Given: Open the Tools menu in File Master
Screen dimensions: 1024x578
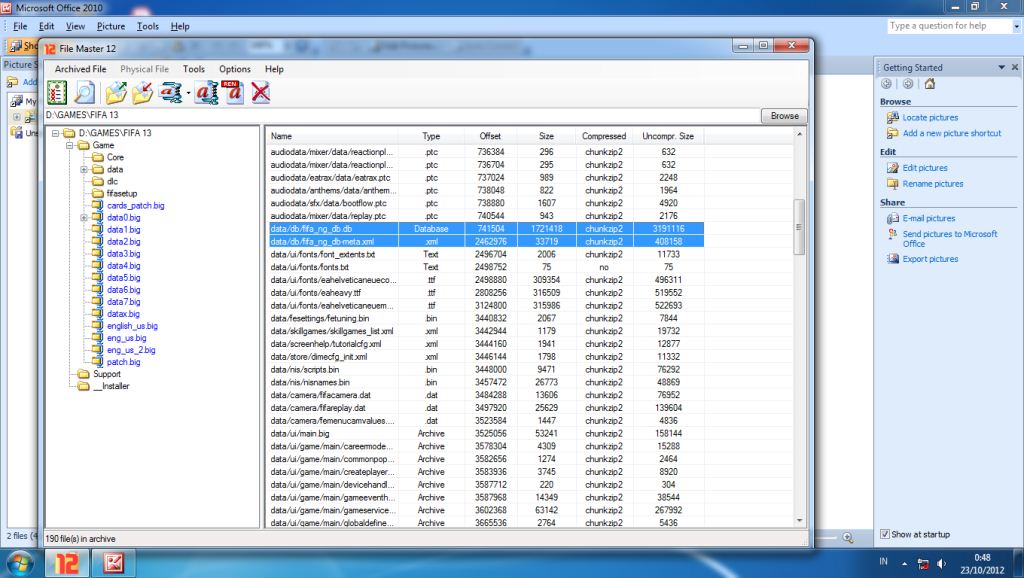Looking at the screenshot, I should 194,69.
